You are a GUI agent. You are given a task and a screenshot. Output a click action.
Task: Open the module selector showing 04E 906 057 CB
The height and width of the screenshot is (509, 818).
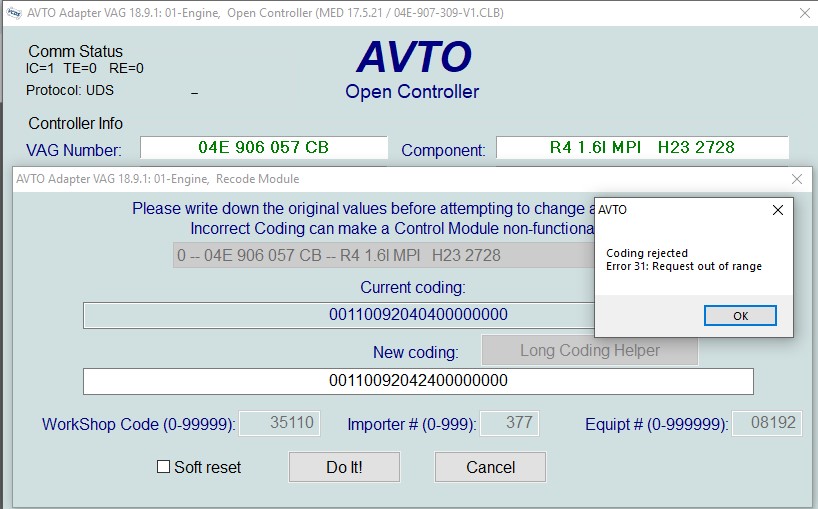coord(383,255)
